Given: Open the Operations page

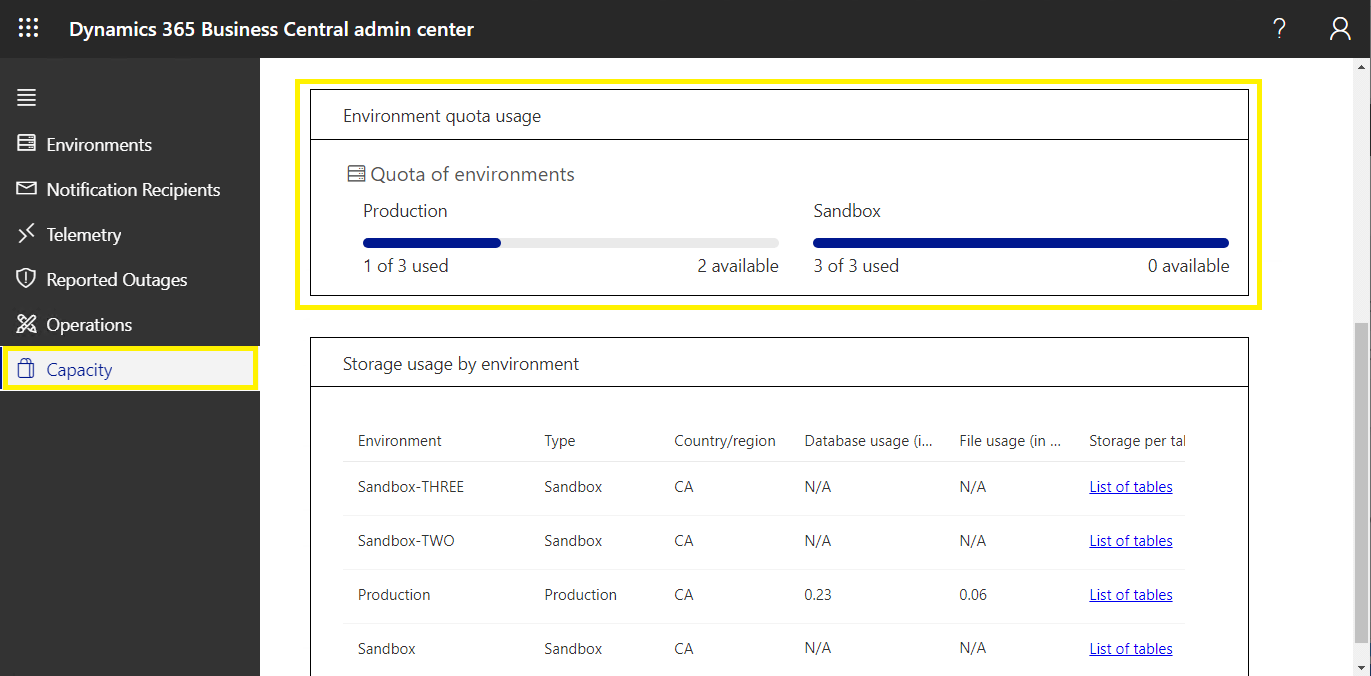Looking at the screenshot, I should (89, 324).
